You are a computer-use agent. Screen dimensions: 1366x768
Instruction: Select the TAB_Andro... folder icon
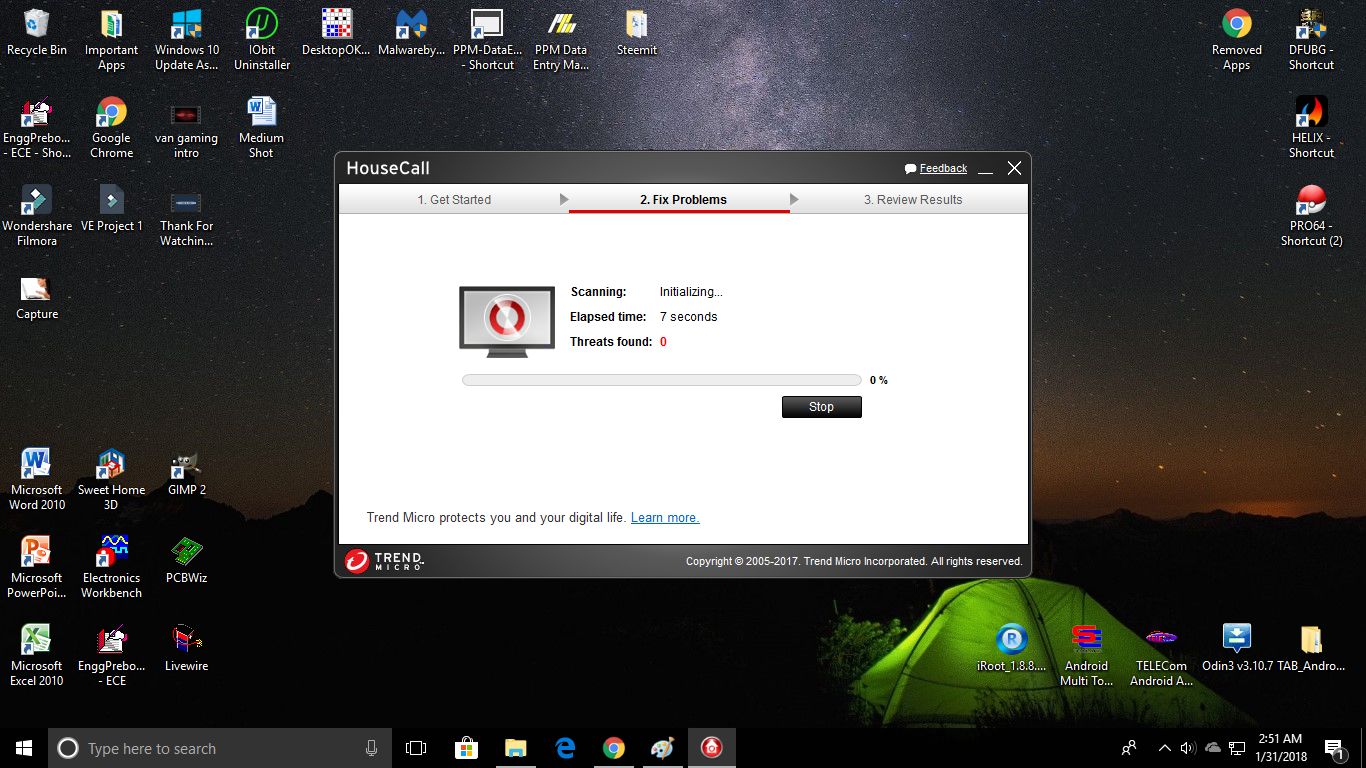pos(1311,648)
